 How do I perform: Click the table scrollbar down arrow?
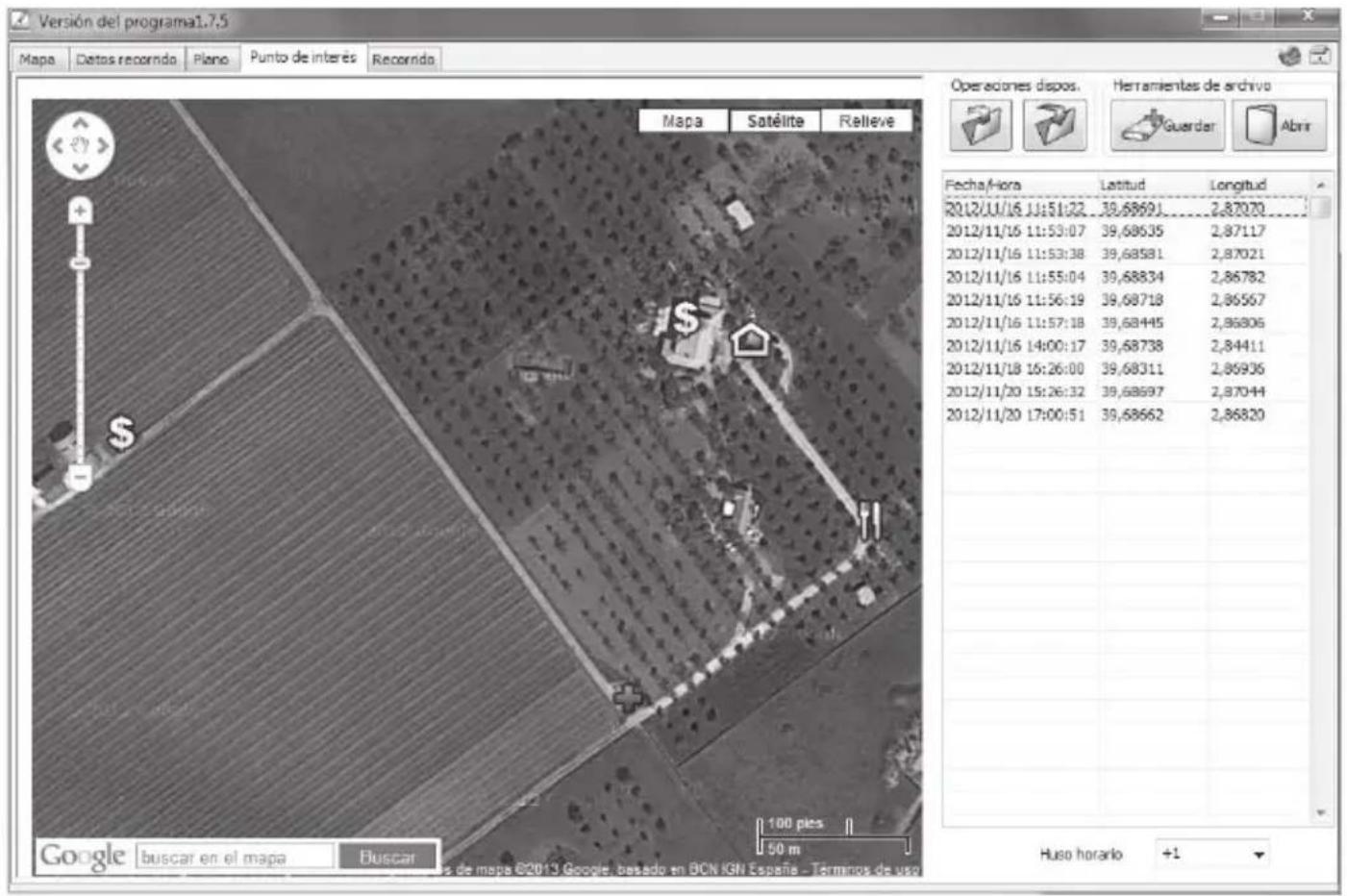(1321, 813)
